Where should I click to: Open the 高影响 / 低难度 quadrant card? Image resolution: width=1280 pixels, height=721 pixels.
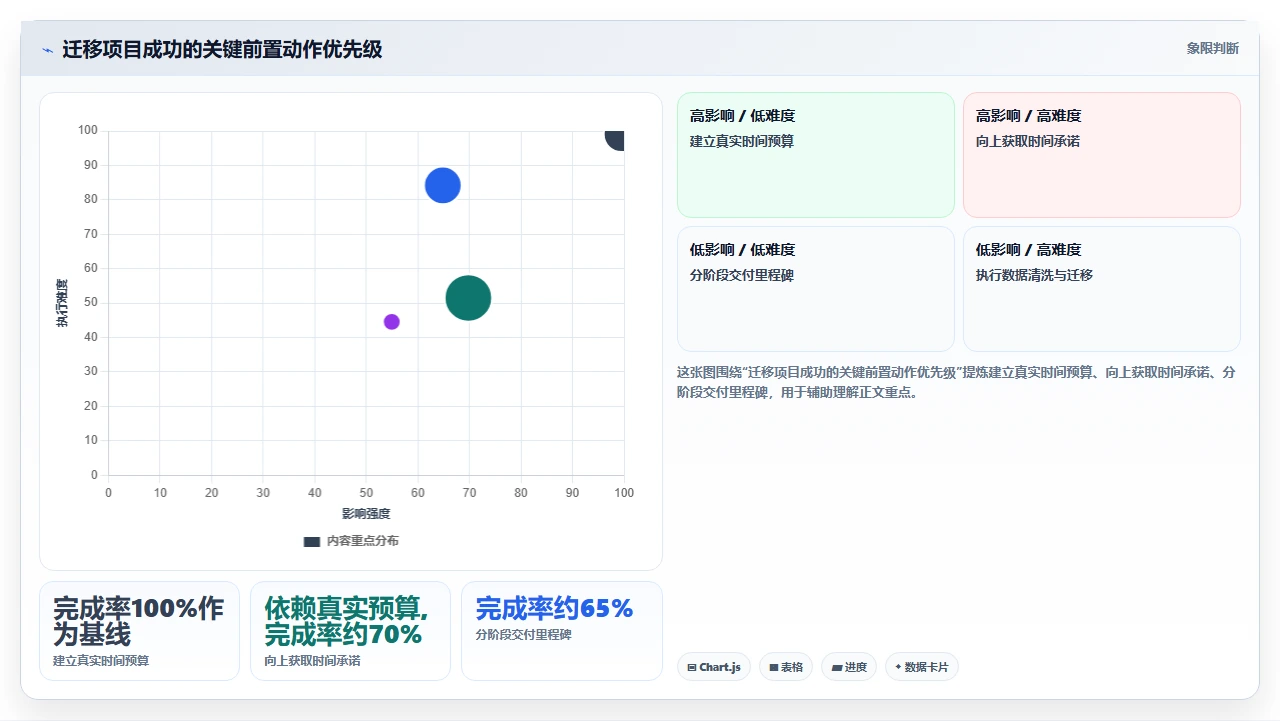point(816,155)
